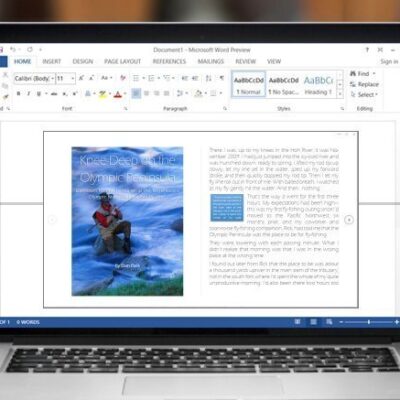Click the Copy icon in the clipboard group
Screen dimensions: 400x400
point(5,86)
